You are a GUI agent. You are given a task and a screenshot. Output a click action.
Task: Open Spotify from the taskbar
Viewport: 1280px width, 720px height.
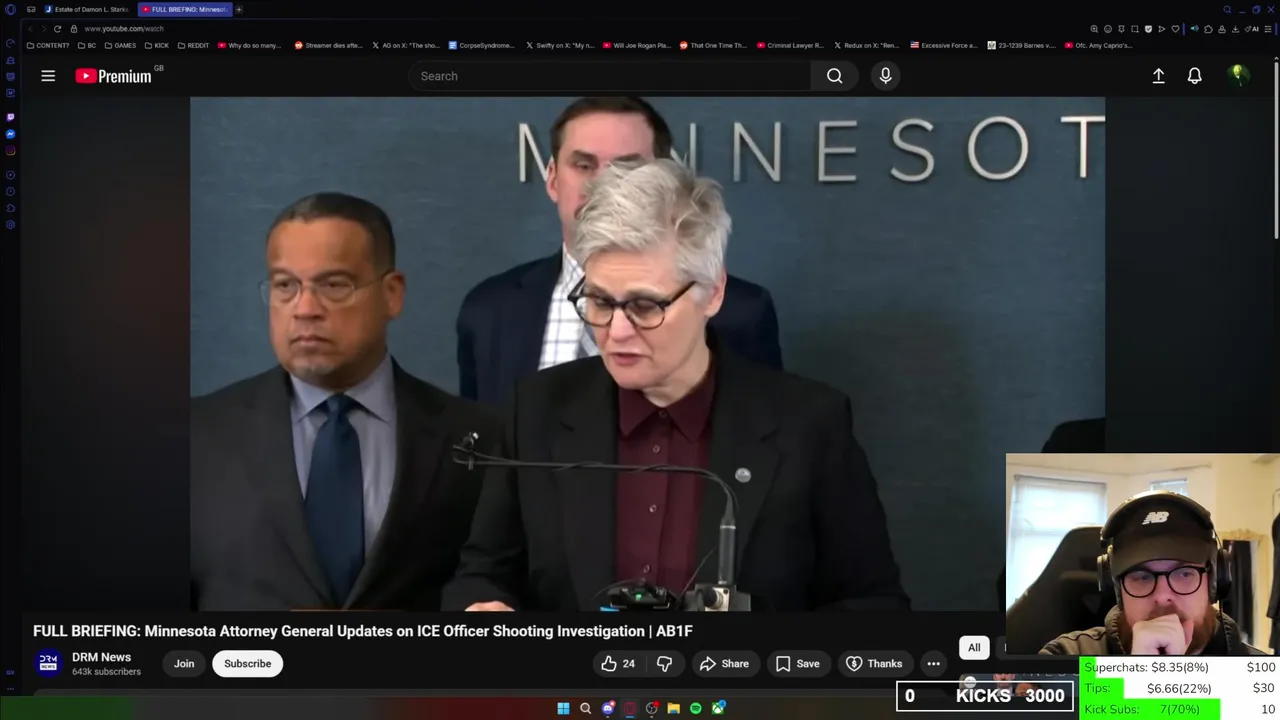(696, 708)
